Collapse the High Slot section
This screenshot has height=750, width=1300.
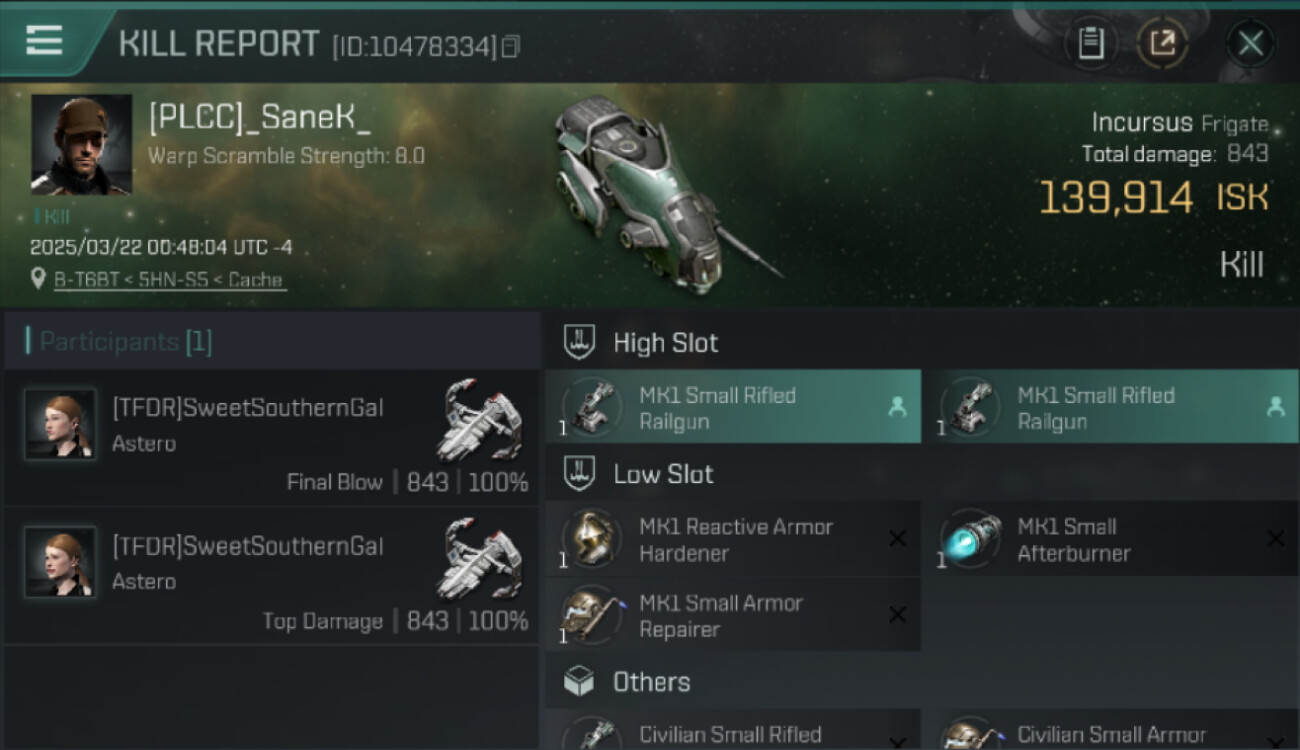point(580,342)
